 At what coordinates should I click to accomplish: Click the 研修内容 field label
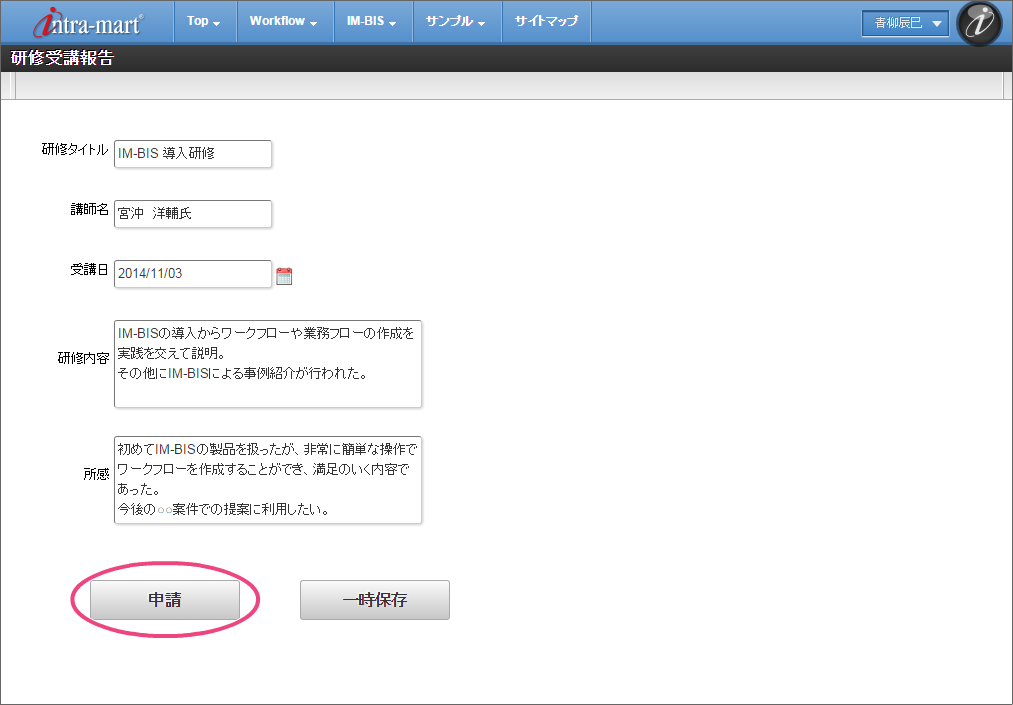click(83, 358)
